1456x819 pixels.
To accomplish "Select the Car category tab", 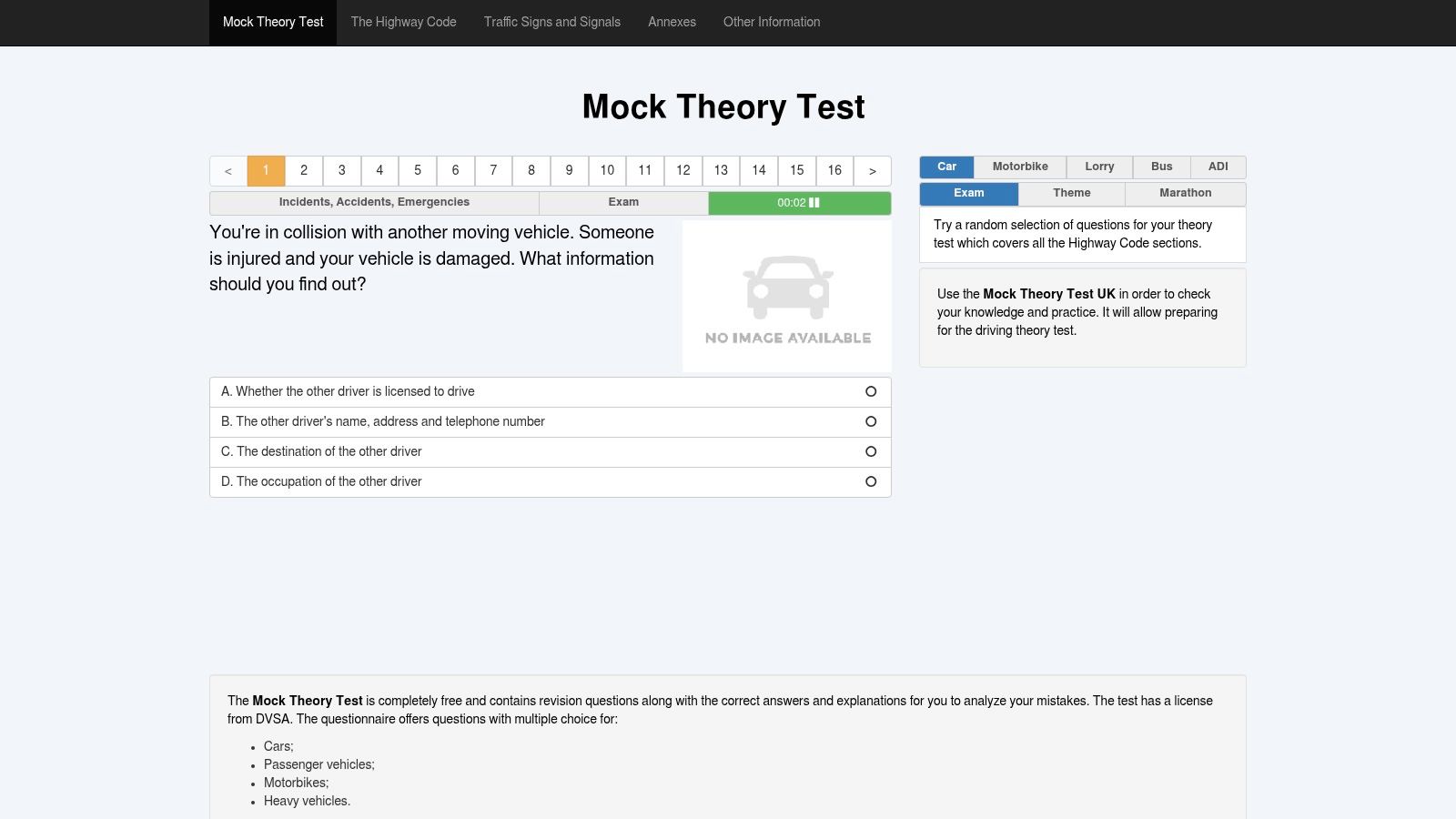I will (x=947, y=167).
